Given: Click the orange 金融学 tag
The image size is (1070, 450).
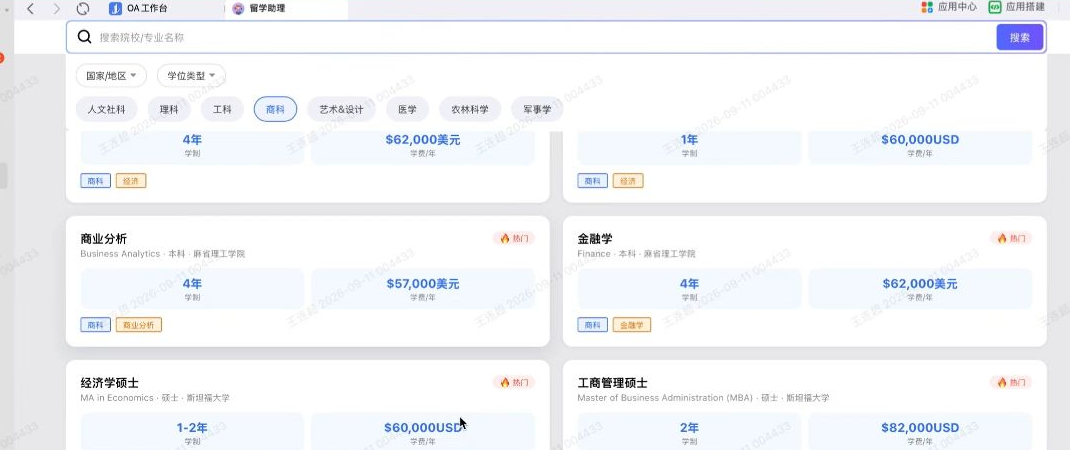Looking at the screenshot, I should pyautogui.click(x=632, y=325).
